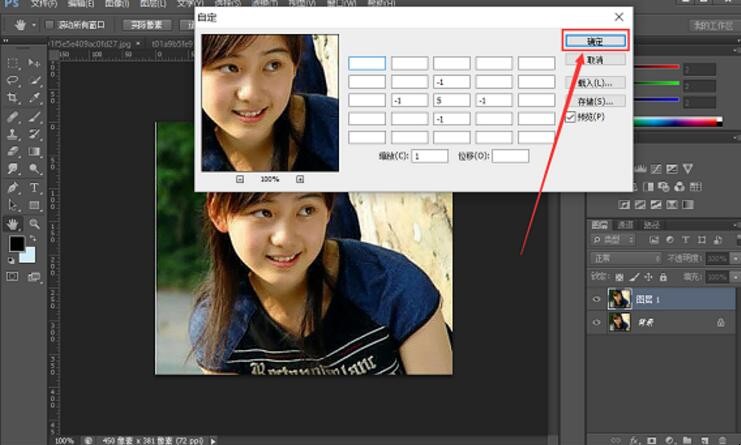Add a Vibrance adjustment (triangle icon)

click(x=688, y=169)
